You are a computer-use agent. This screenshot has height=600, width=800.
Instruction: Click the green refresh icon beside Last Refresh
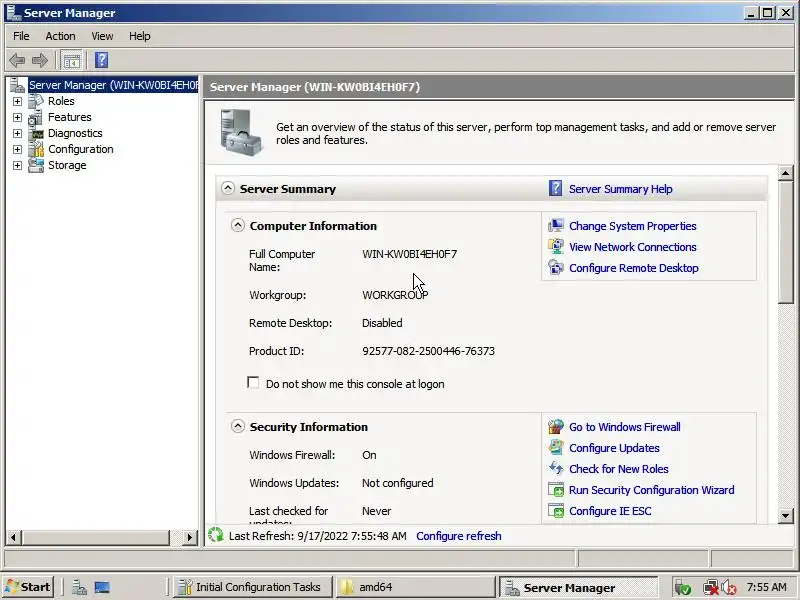[216, 535]
